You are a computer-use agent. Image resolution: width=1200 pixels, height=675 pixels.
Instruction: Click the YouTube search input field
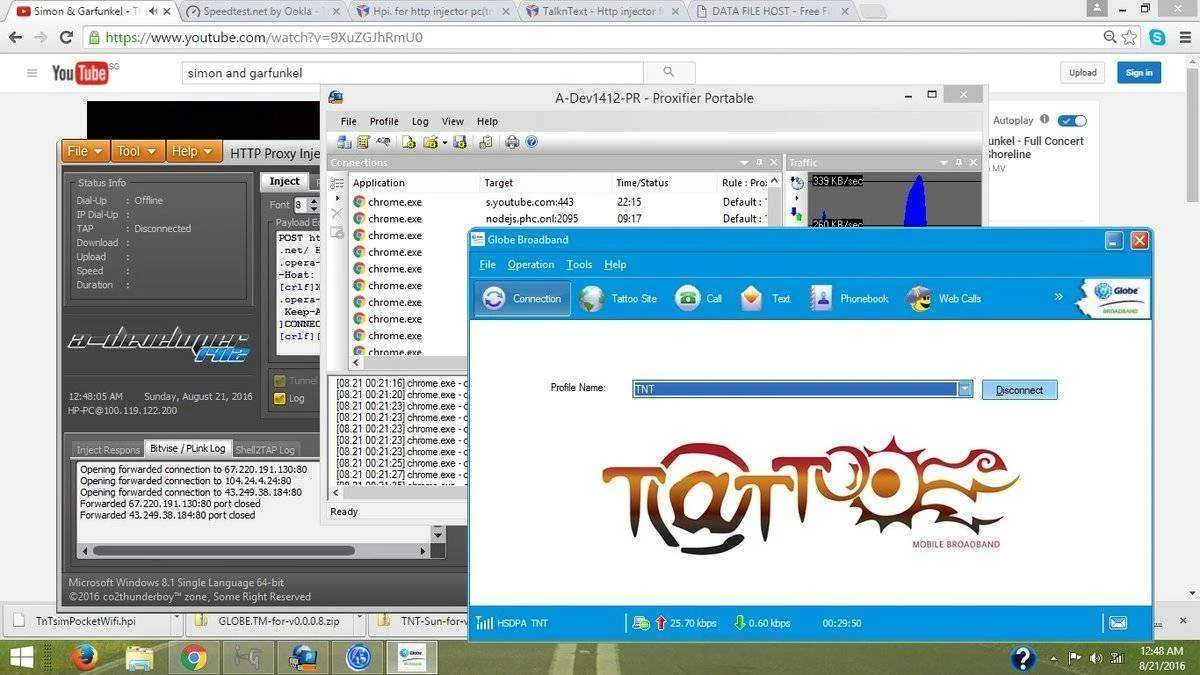(x=413, y=72)
